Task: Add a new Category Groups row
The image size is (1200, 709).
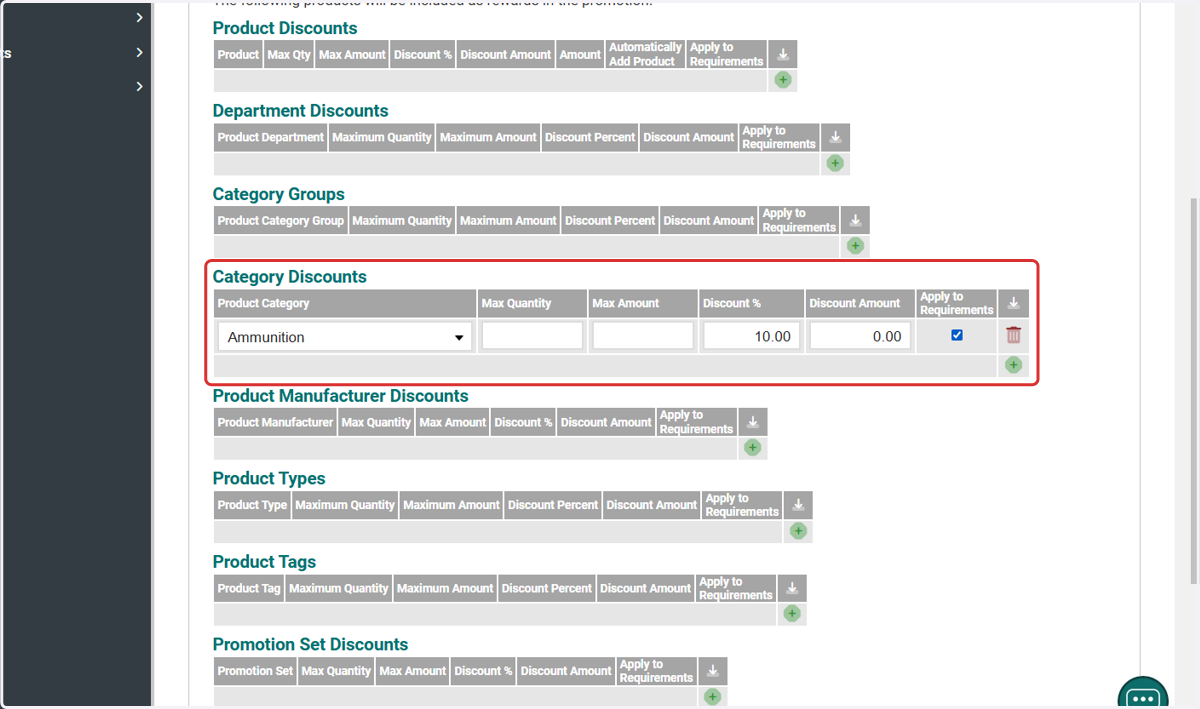Action: (x=855, y=245)
